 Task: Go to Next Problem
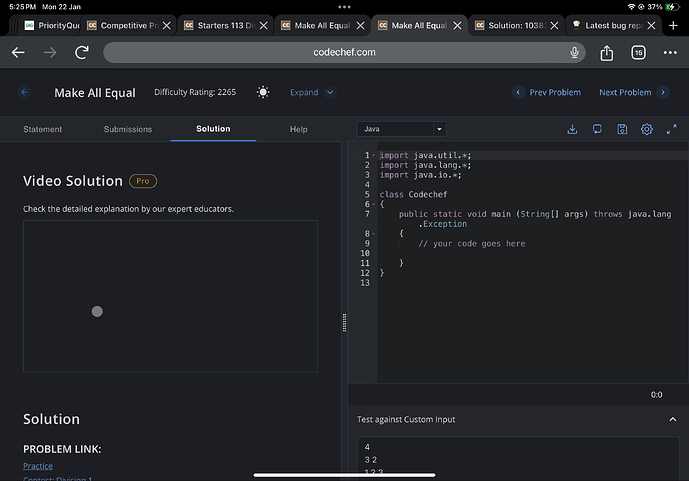[x=634, y=92]
